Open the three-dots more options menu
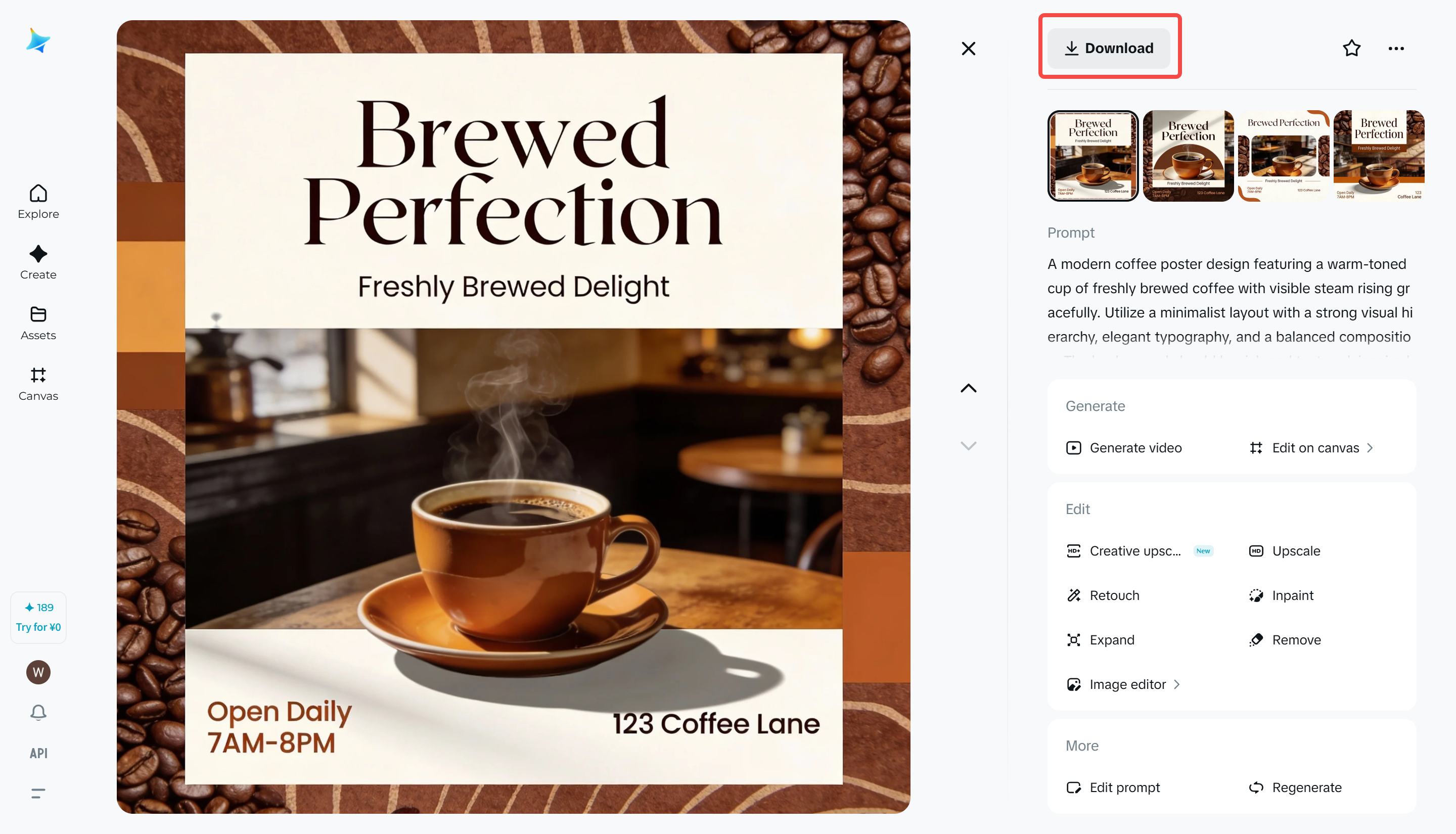 (x=1396, y=49)
